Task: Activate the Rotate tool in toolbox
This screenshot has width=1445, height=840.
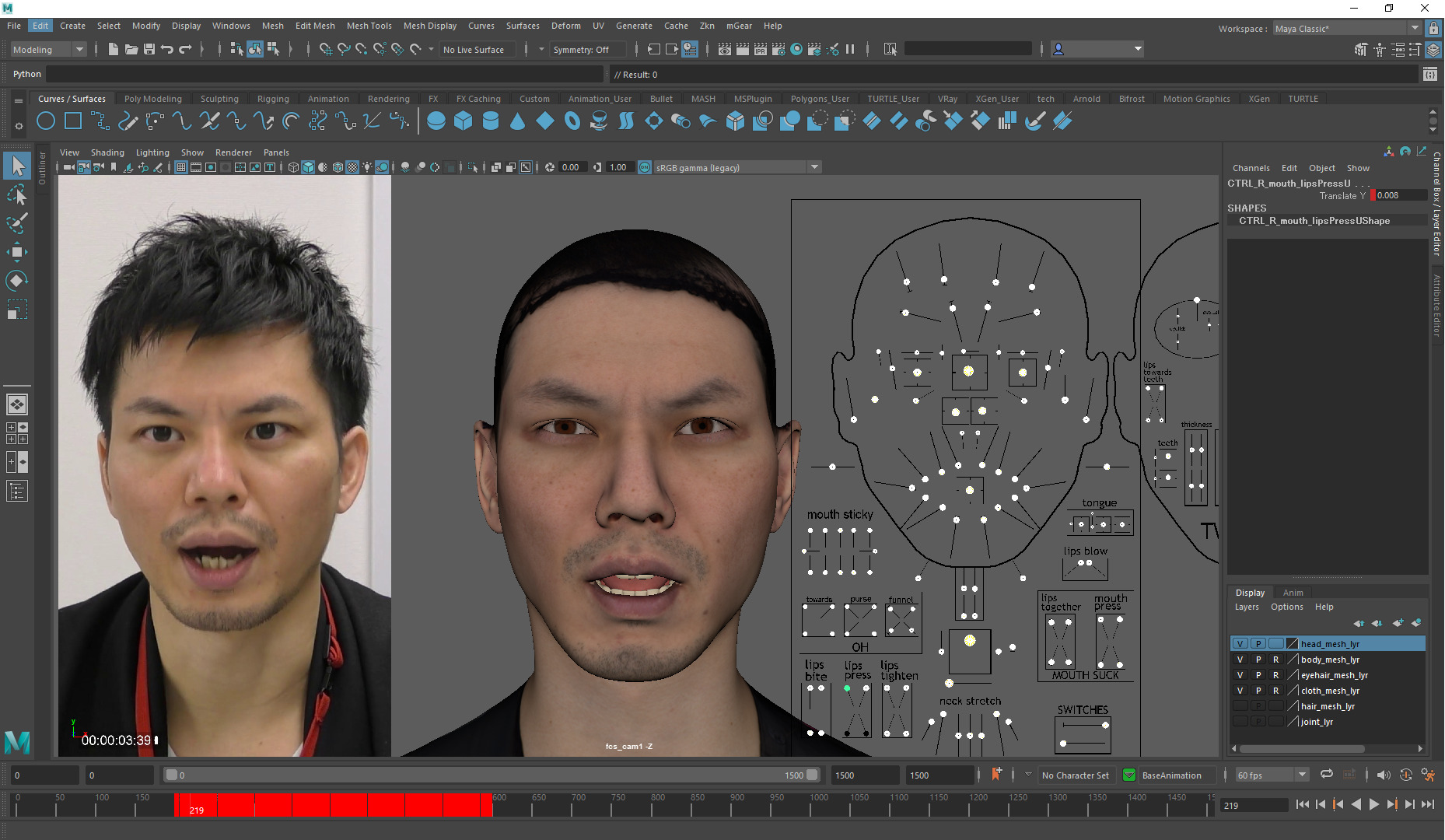Action: [16, 281]
